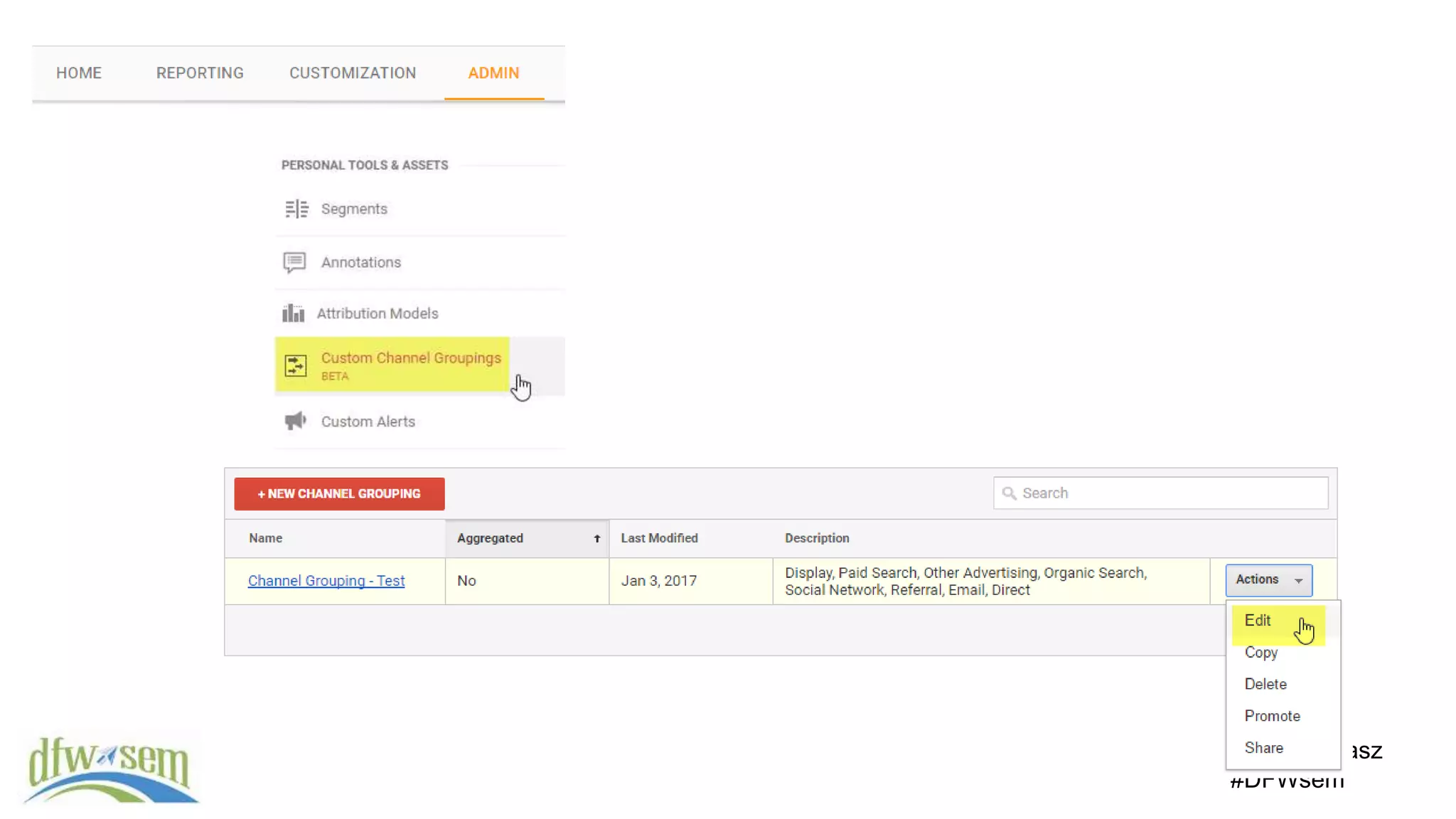Choose Copy in the Actions menu
The image size is (1456, 819).
tap(1261, 653)
